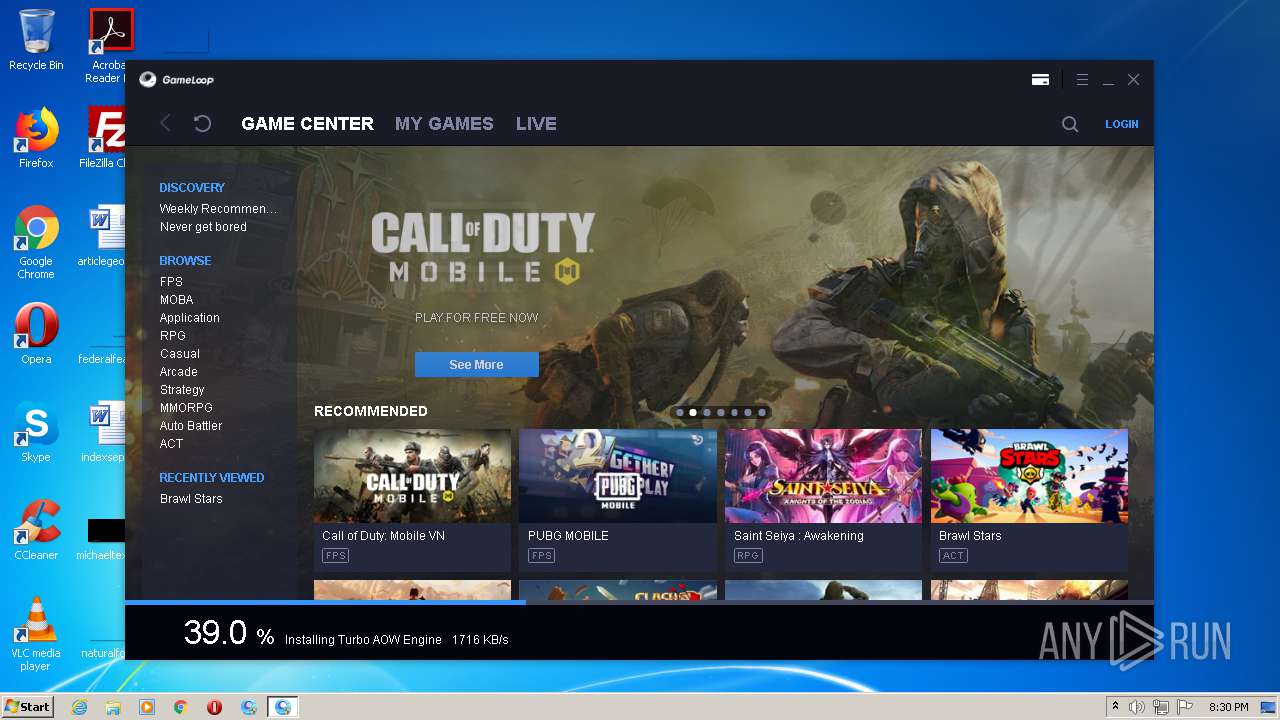Open VLC media player desktop icon

[x=36, y=634]
